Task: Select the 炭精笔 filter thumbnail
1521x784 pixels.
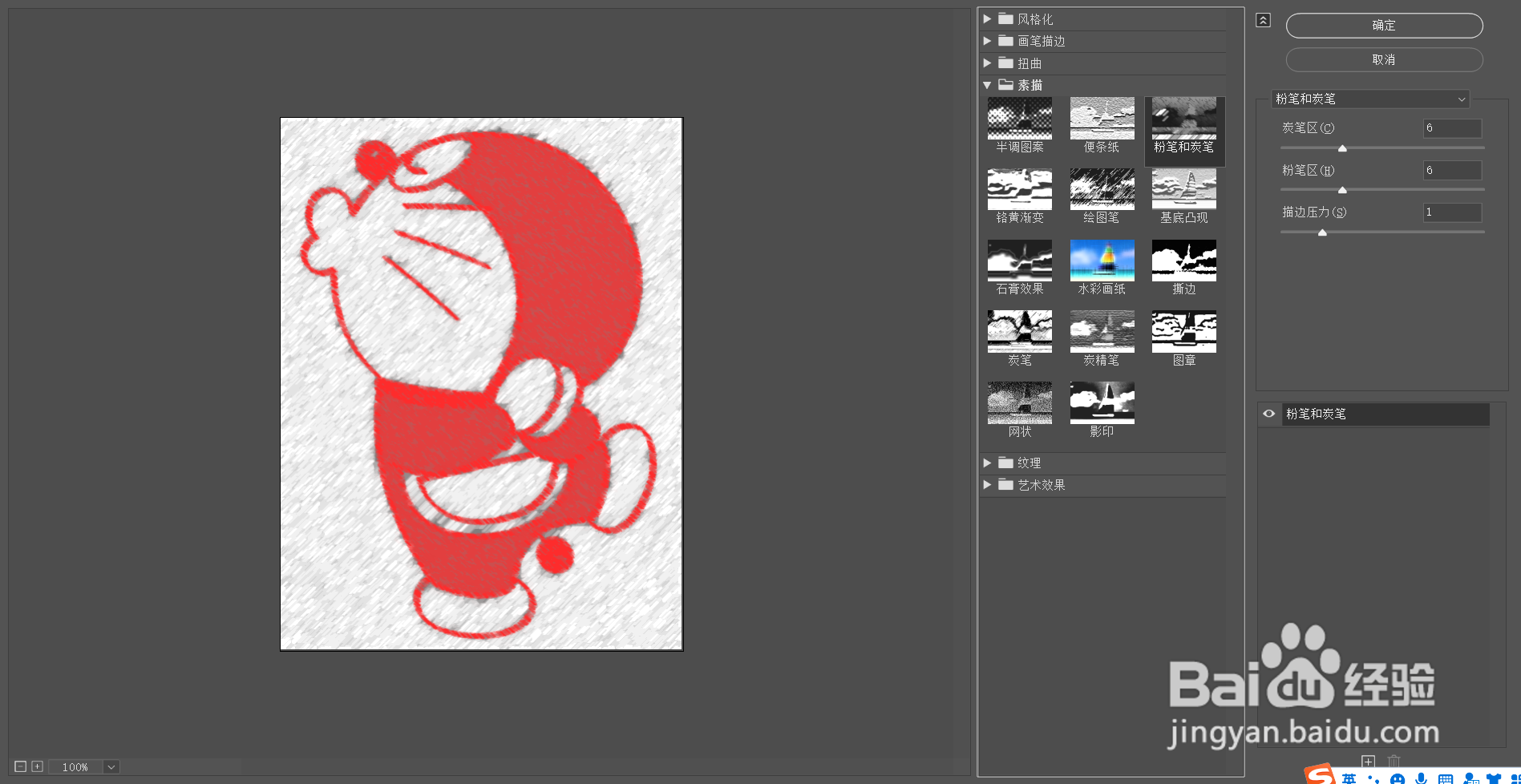Action: tap(1102, 332)
